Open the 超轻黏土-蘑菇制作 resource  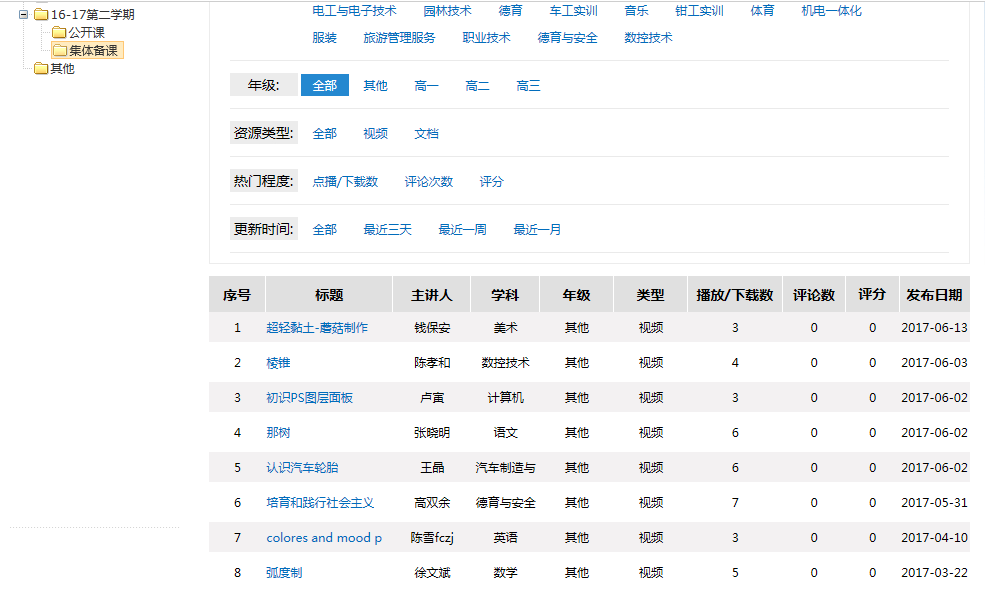(317, 328)
